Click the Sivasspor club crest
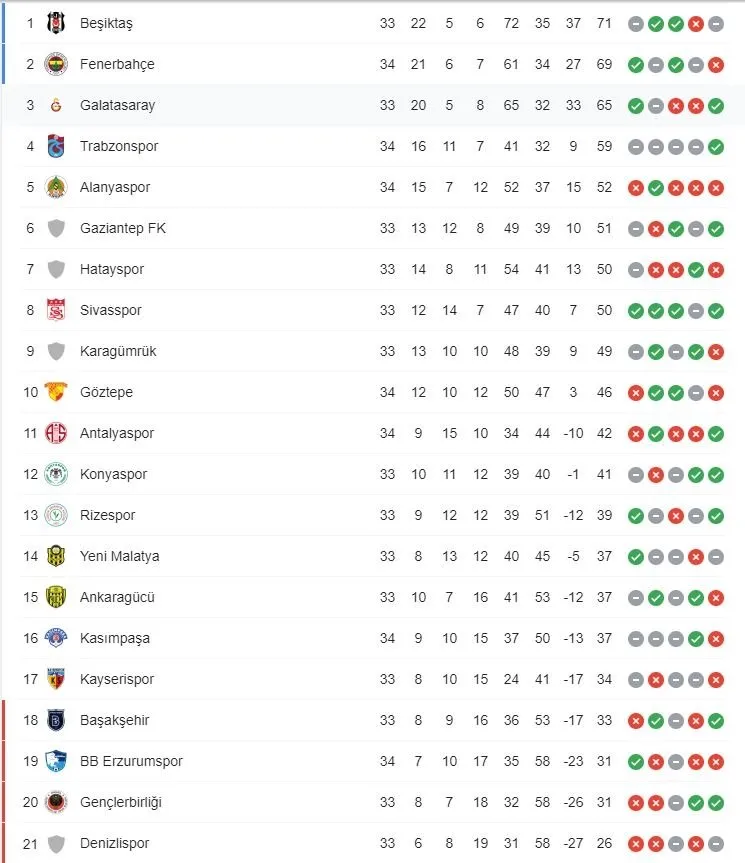This screenshot has height=863, width=745. [57, 310]
